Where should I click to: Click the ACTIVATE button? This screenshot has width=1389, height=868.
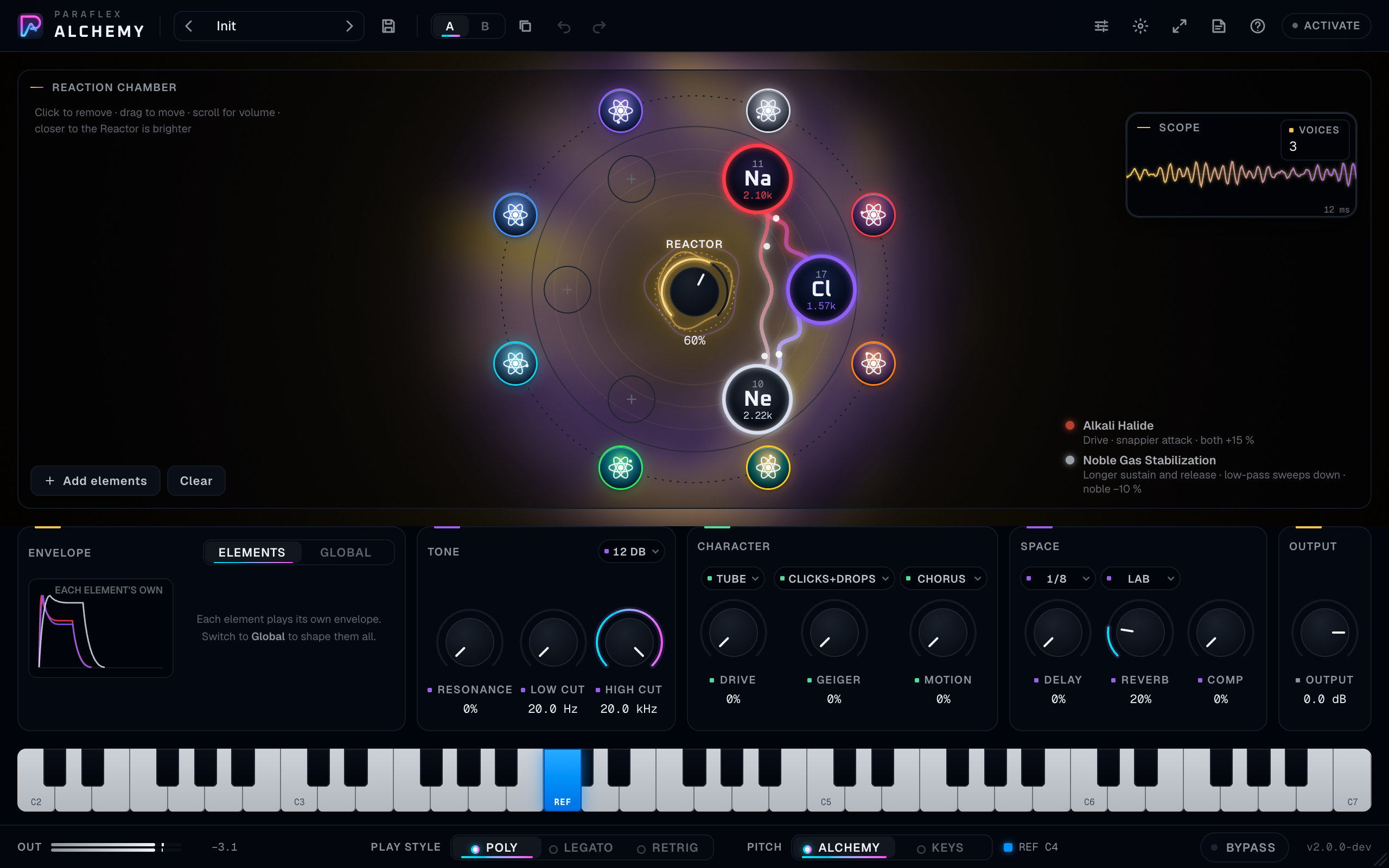1326,26
